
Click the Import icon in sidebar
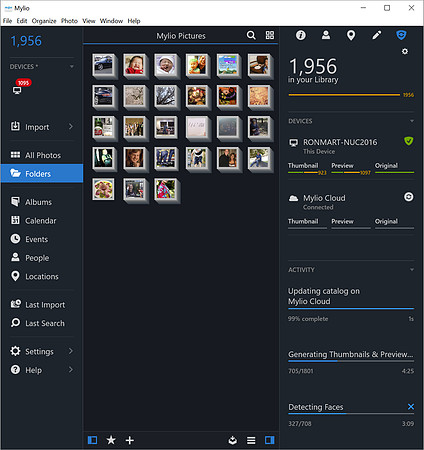pos(15,126)
